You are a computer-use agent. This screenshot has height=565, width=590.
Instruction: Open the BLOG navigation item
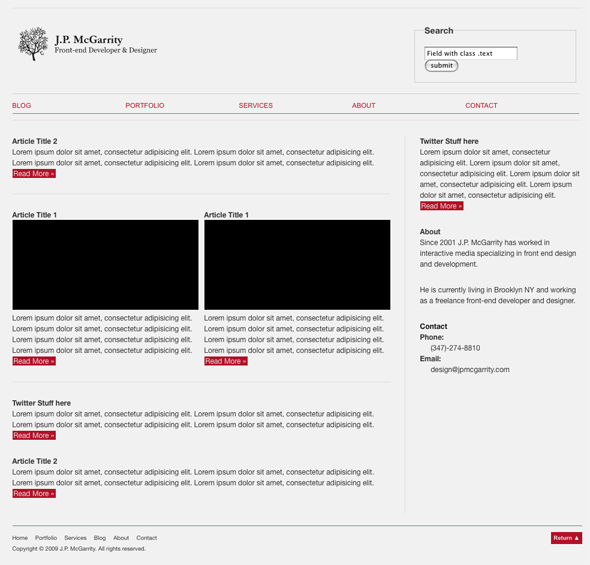(x=21, y=106)
